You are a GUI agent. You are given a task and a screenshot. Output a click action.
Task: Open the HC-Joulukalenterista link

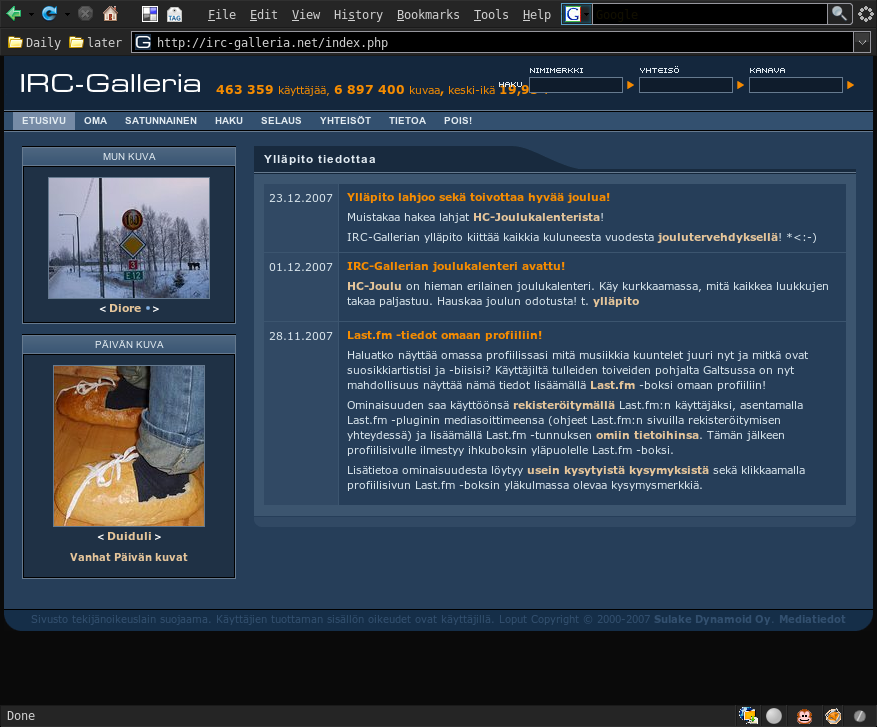pos(536,217)
